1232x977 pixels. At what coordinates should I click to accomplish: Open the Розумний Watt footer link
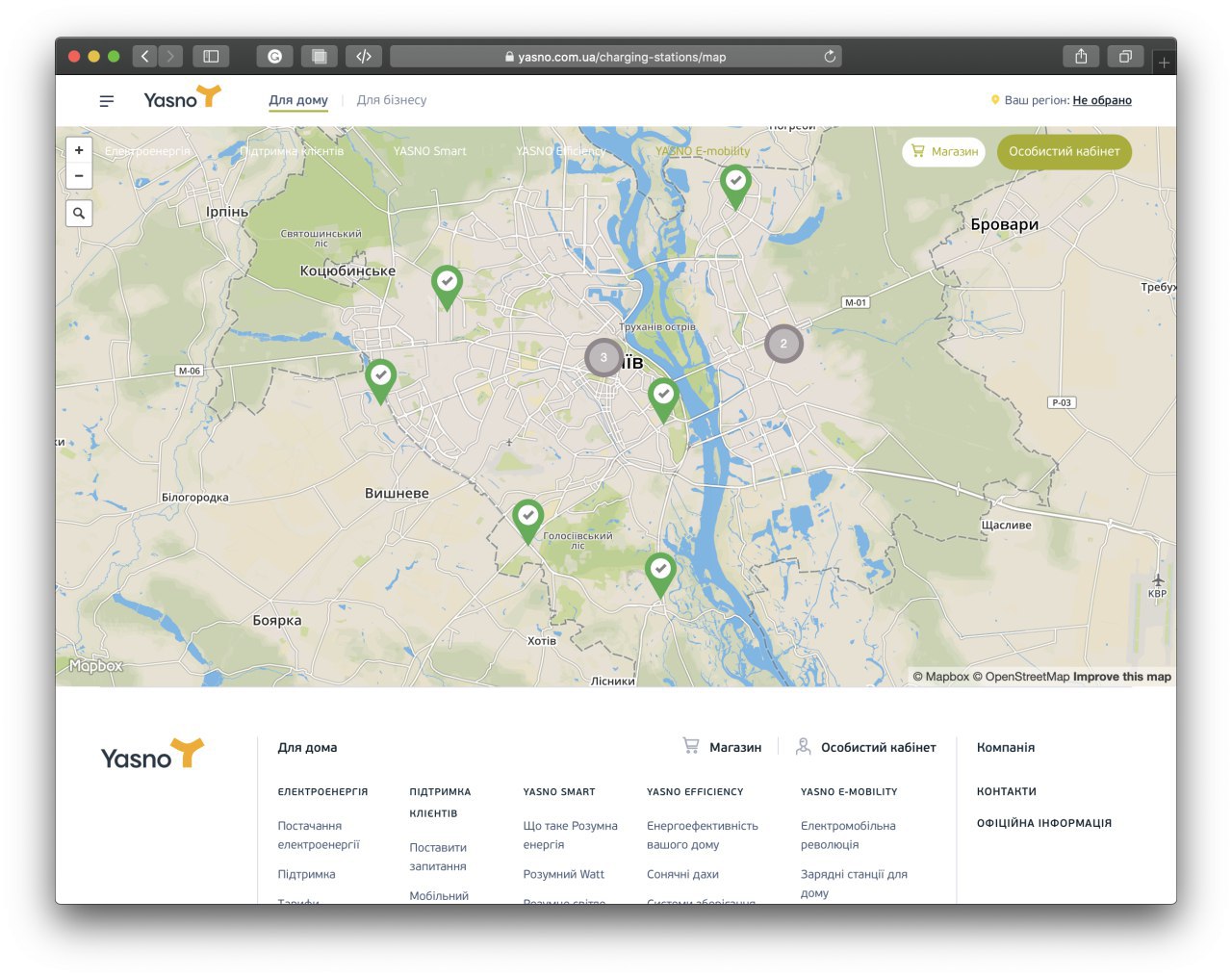563,874
